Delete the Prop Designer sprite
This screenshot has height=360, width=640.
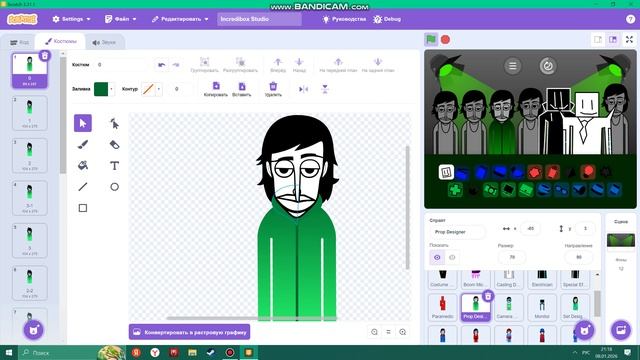coord(488,296)
